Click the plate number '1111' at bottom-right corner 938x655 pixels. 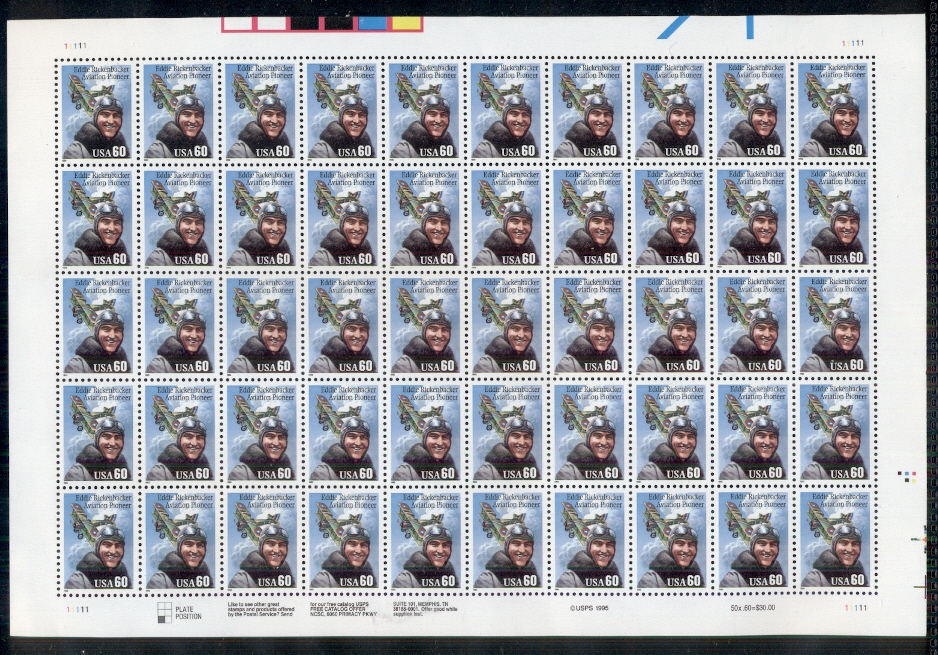854,608
